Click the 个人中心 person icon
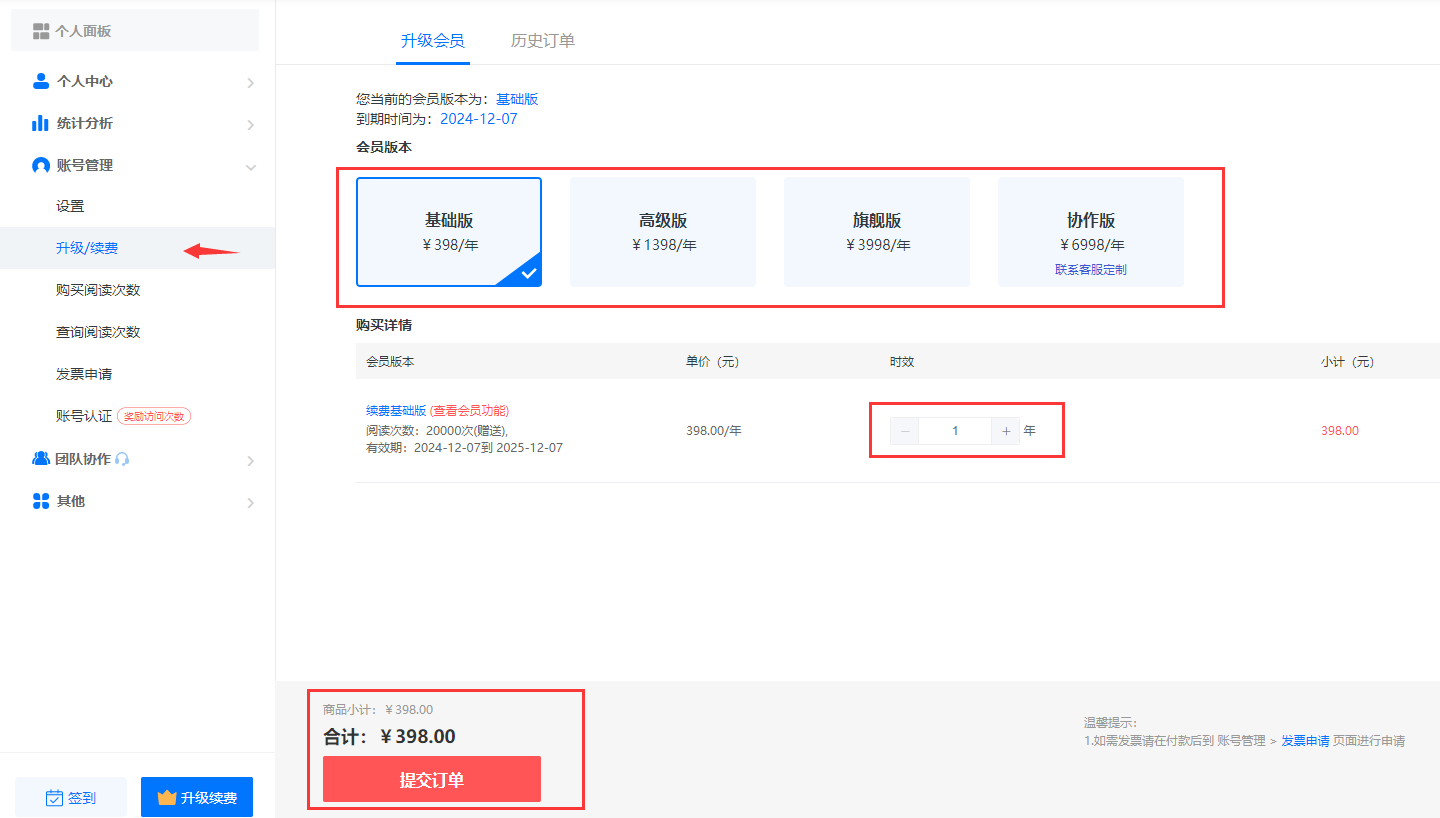This screenshot has height=818, width=1440. pos(41,81)
